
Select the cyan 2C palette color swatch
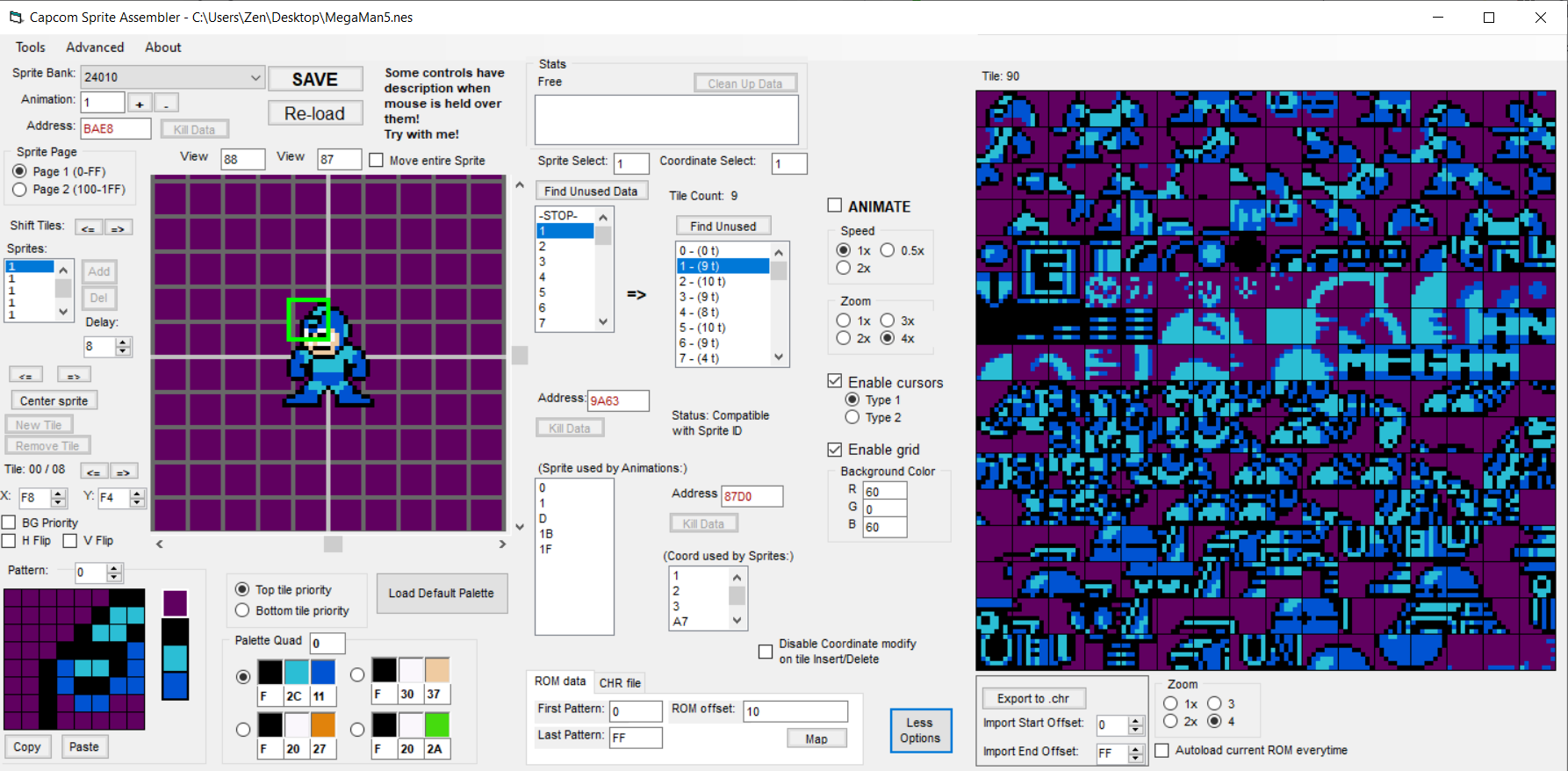tap(297, 673)
